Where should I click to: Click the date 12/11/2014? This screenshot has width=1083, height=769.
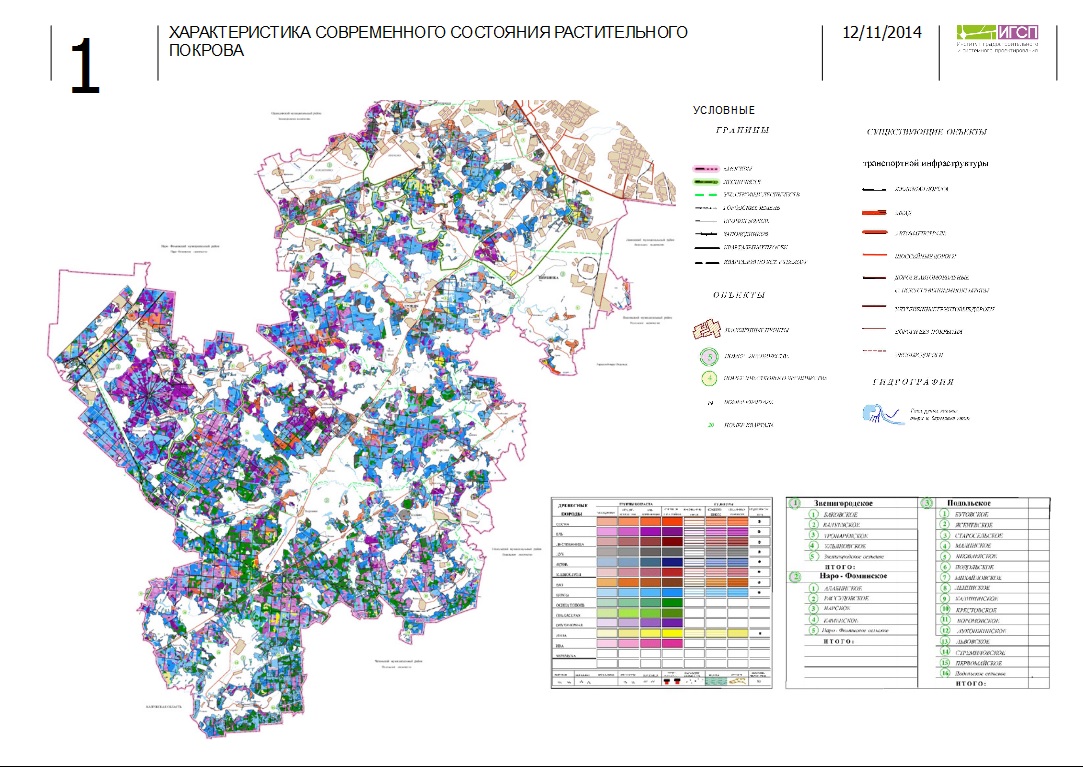(882, 32)
